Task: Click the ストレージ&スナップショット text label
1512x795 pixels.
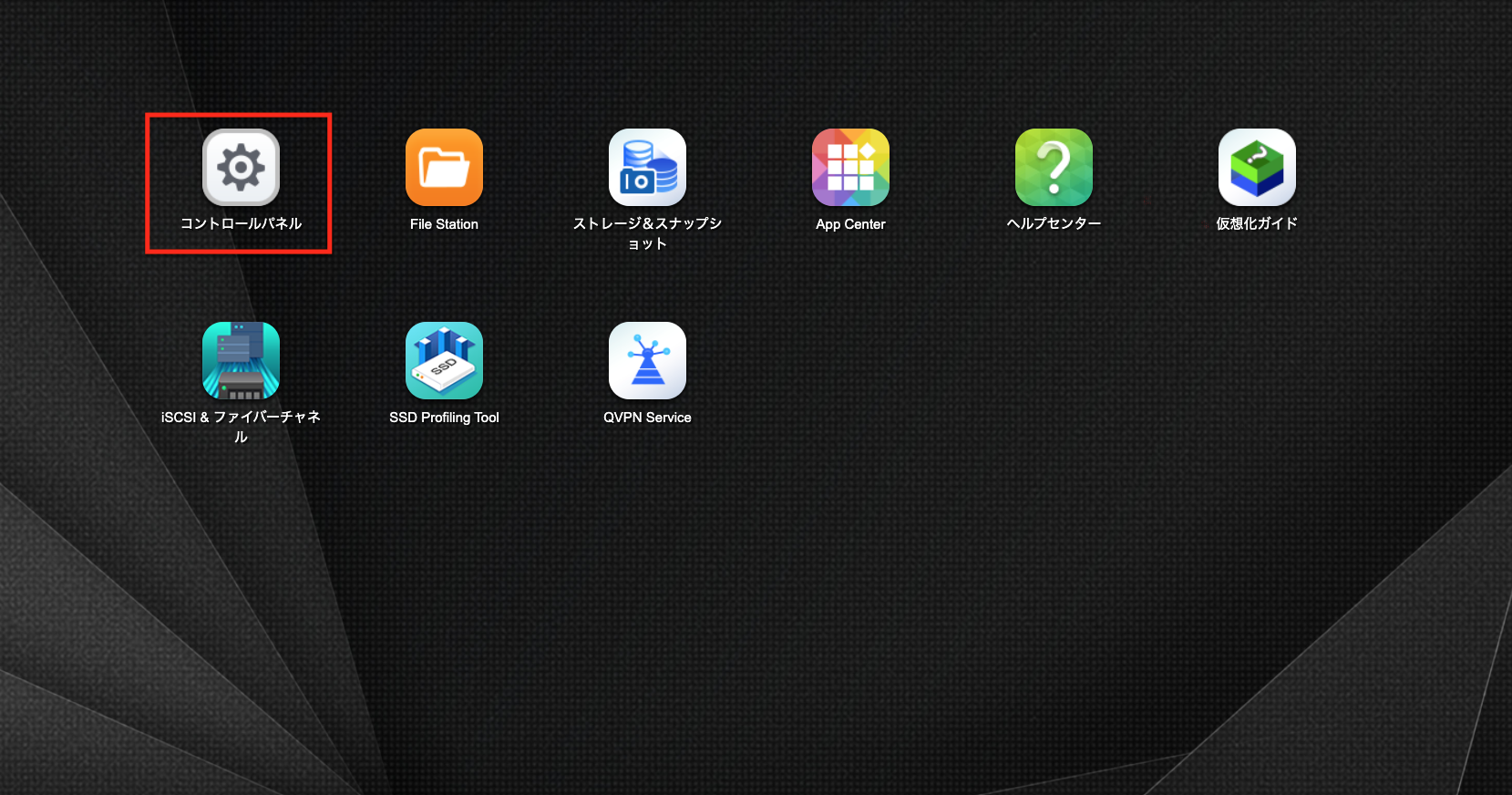Action: coord(647,233)
